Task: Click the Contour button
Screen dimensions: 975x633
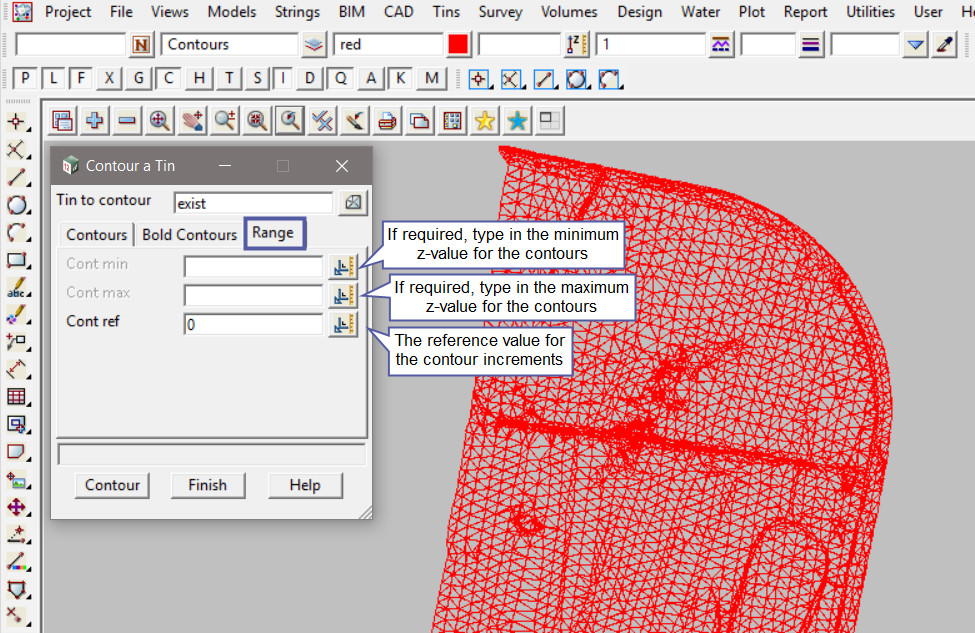Action: click(x=112, y=485)
